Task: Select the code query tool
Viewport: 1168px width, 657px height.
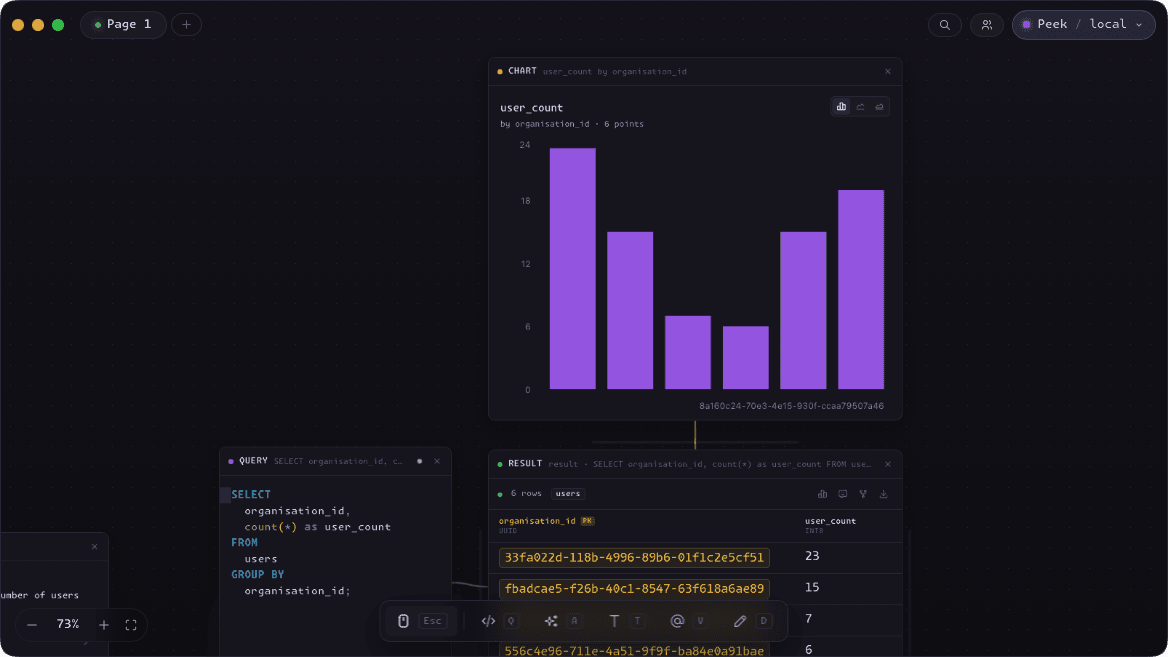Action: 488,620
